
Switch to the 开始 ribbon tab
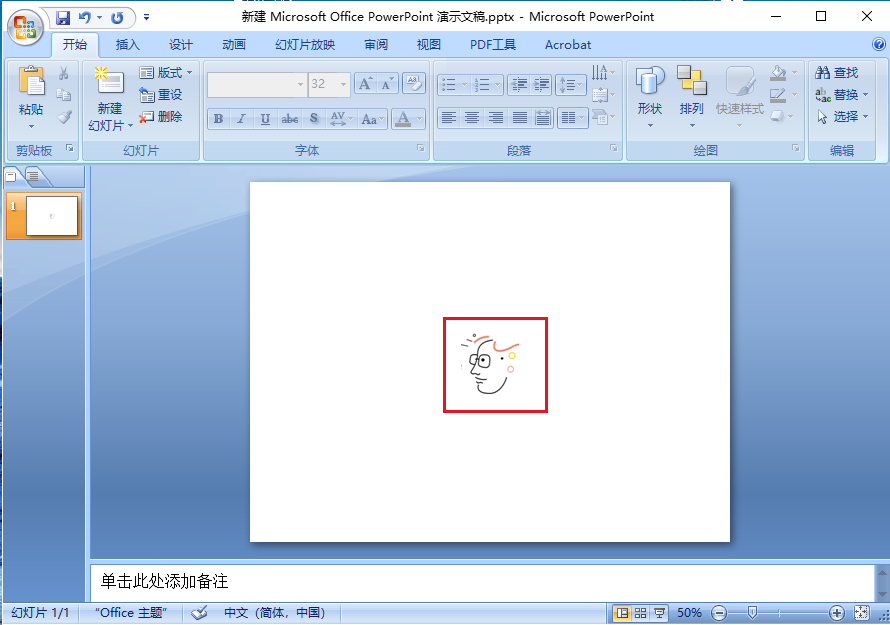pos(74,45)
